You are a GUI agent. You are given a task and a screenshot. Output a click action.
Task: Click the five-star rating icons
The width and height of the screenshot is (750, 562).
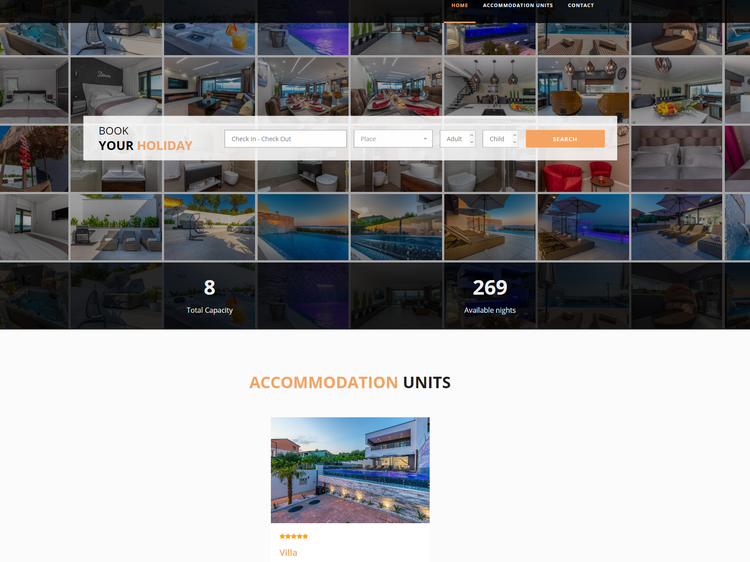(x=294, y=536)
